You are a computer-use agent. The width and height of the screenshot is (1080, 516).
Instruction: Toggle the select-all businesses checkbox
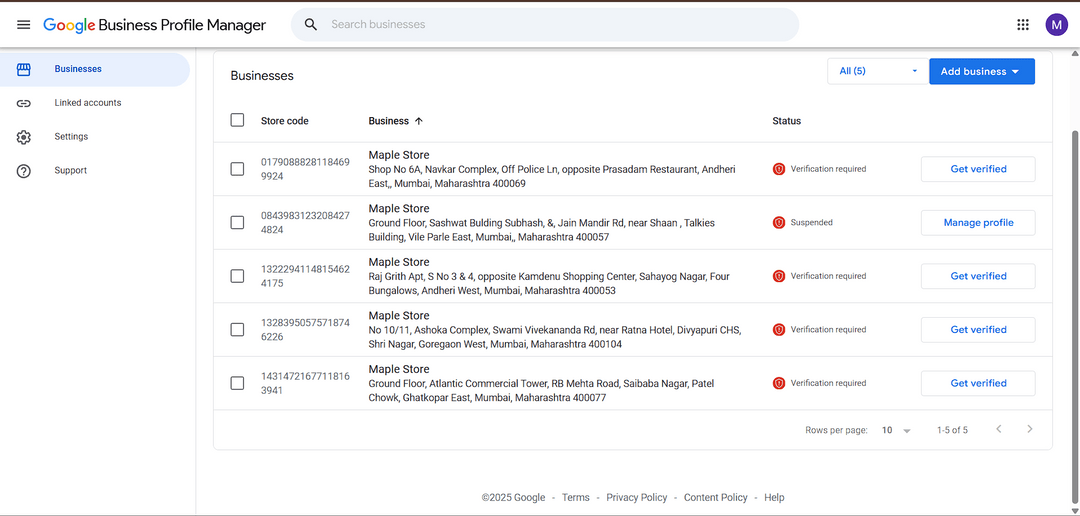(x=237, y=121)
